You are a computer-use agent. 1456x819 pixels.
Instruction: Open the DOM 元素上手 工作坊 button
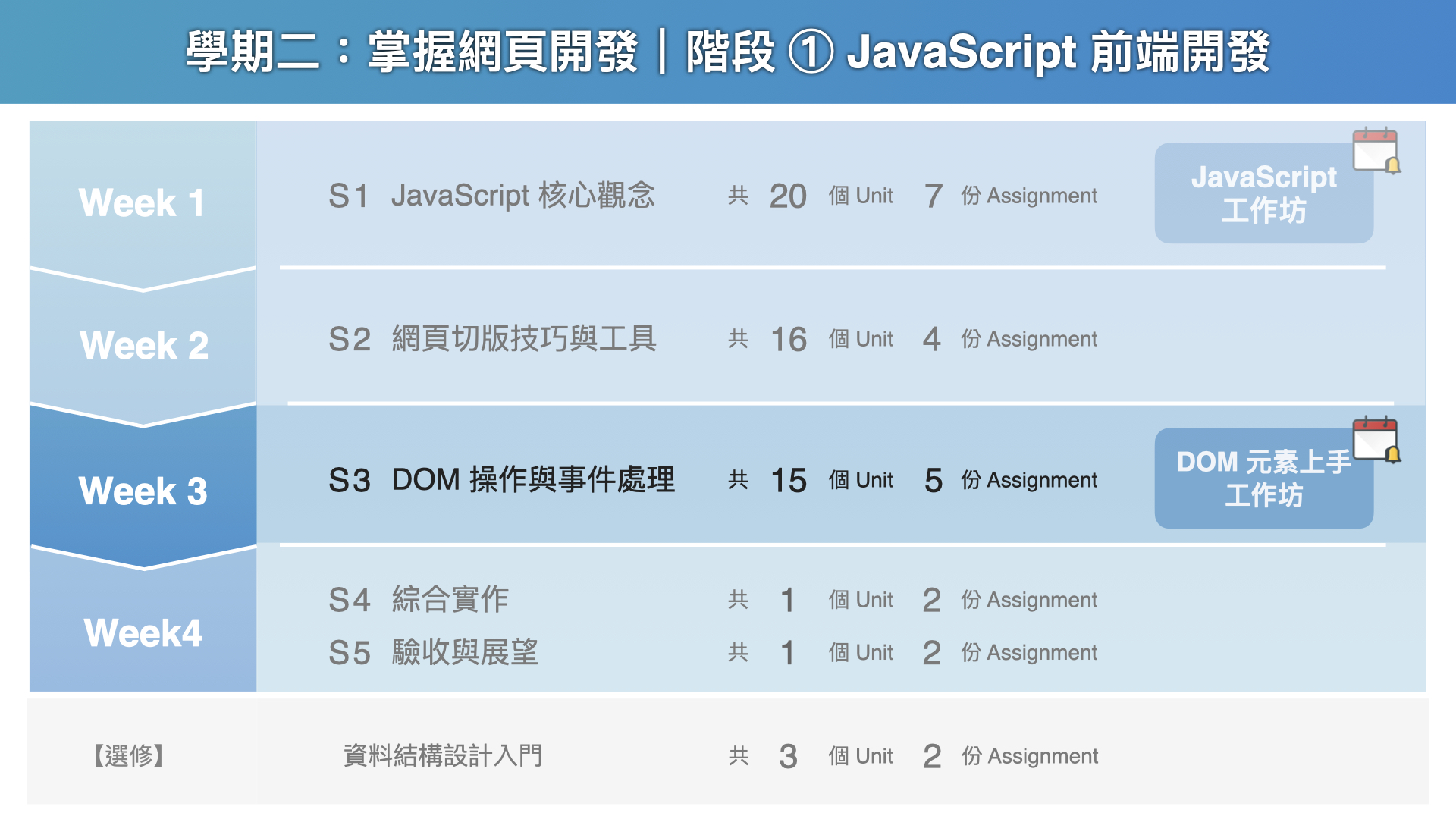pyautogui.click(x=1263, y=479)
